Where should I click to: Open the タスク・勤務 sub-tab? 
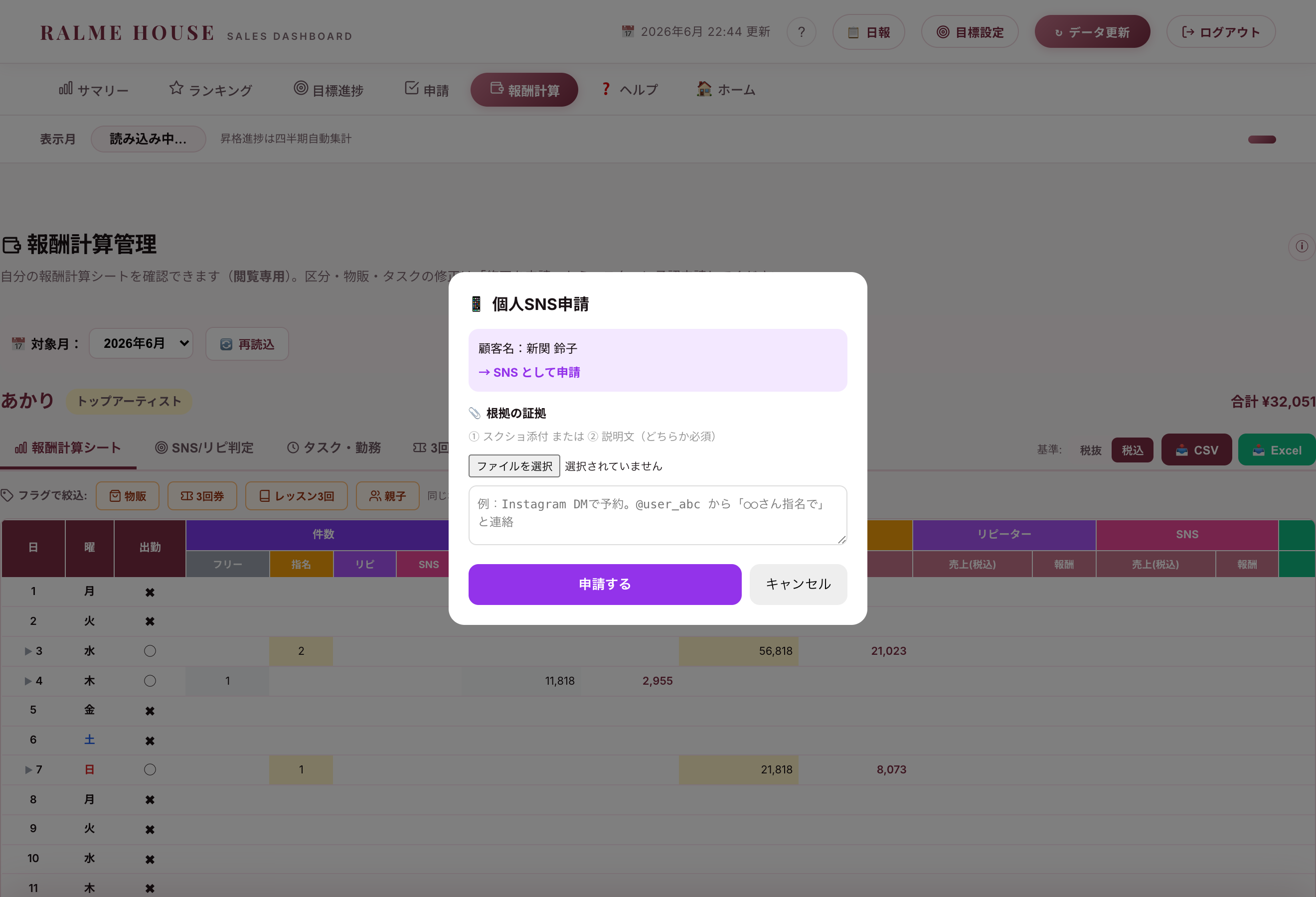(x=333, y=448)
